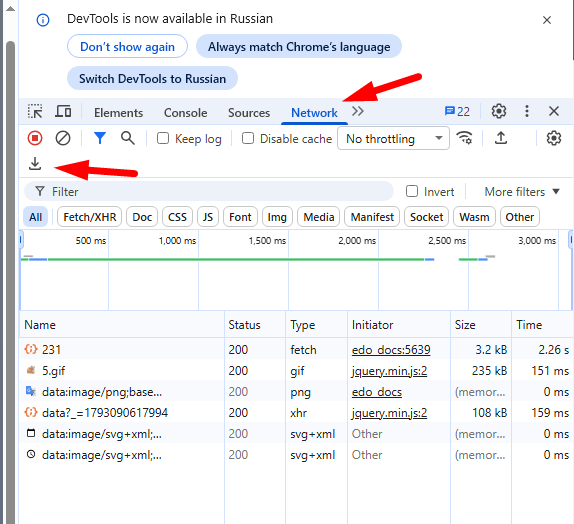Switch to the Sources tab
This screenshot has height=524, width=574.
[249, 113]
